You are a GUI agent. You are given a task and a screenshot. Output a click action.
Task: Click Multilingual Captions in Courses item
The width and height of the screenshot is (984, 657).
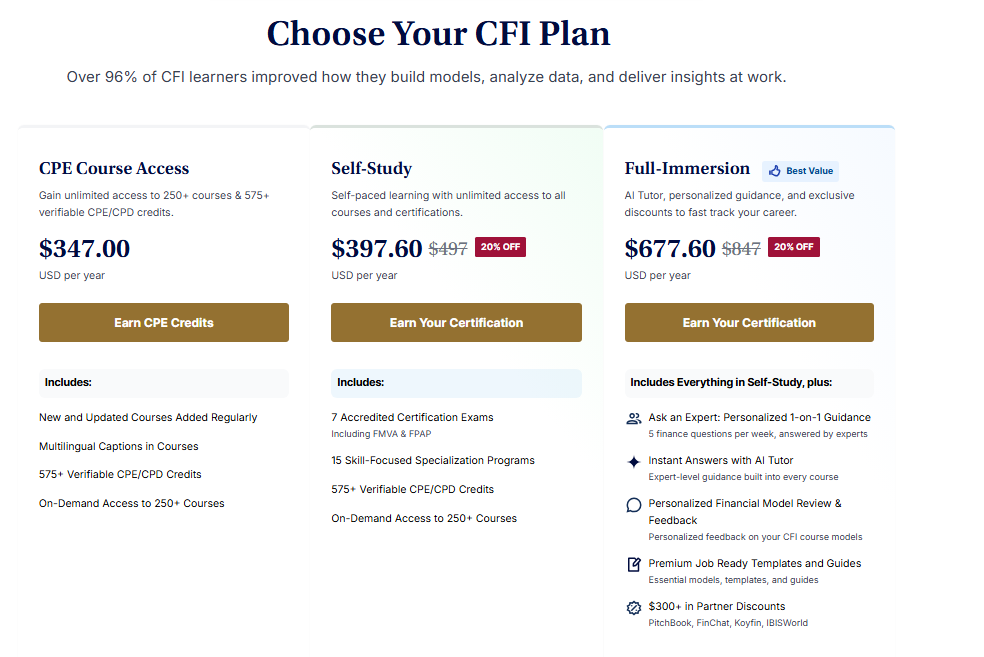point(119,446)
